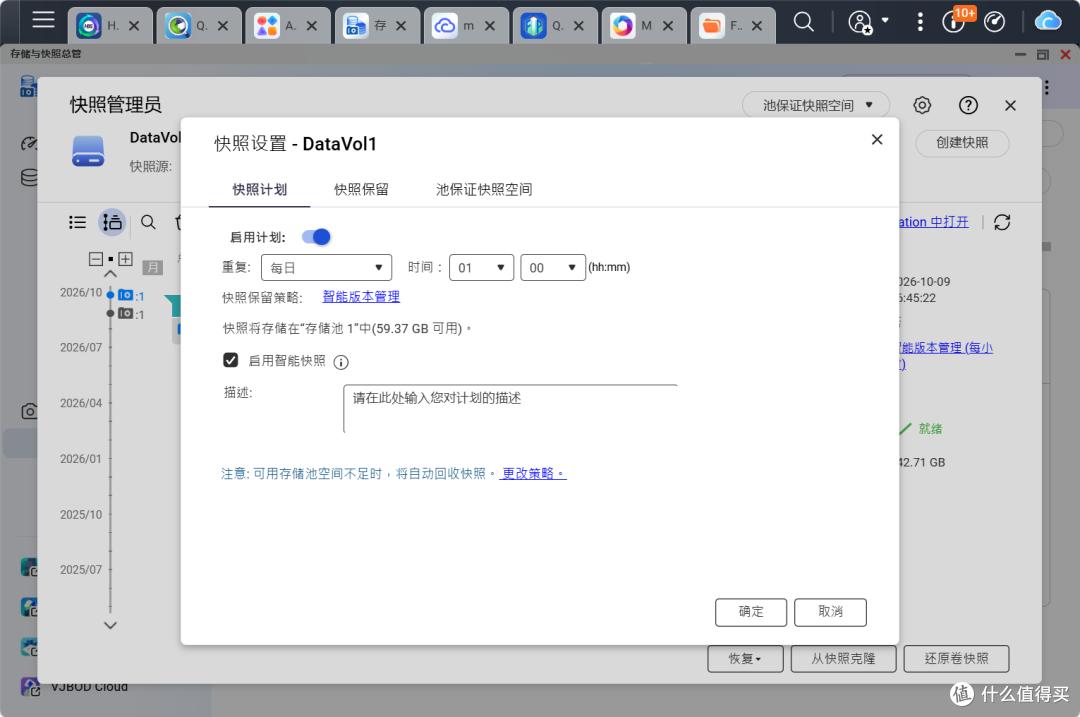Click the 2025/10 timeline label
1080x717 pixels.
81,515
